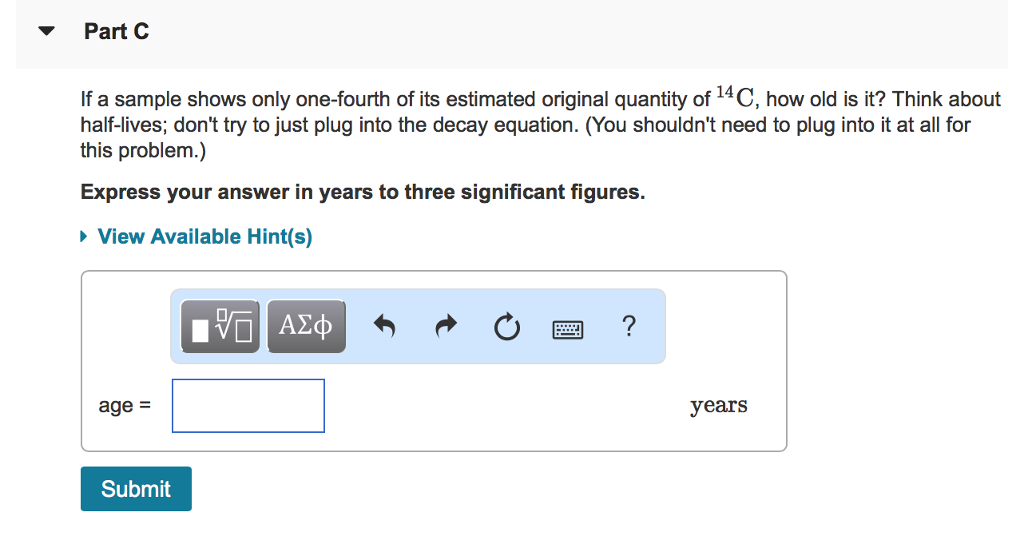
Task: Expand the hints disclosure triangle
Action: (x=84, y=236)
